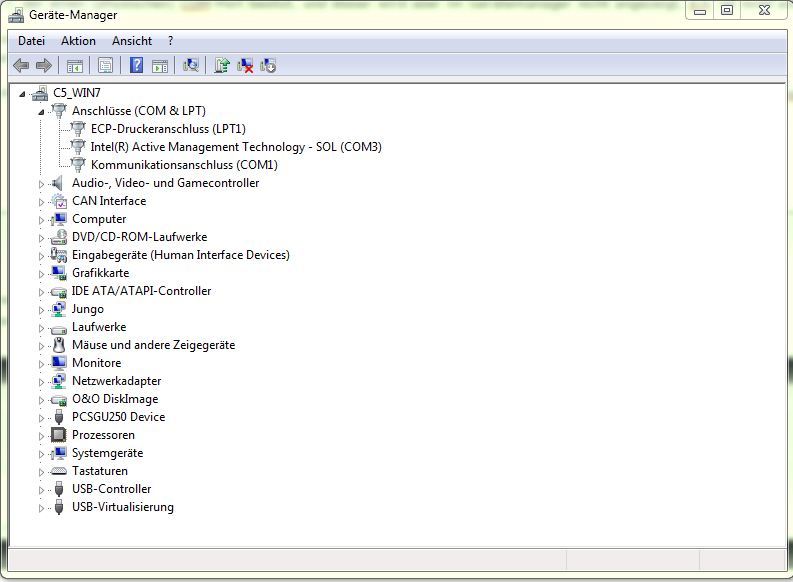Click the Back arrow in the toolbar
Viewport: 793px width, 582px height.
pos(21,65)
